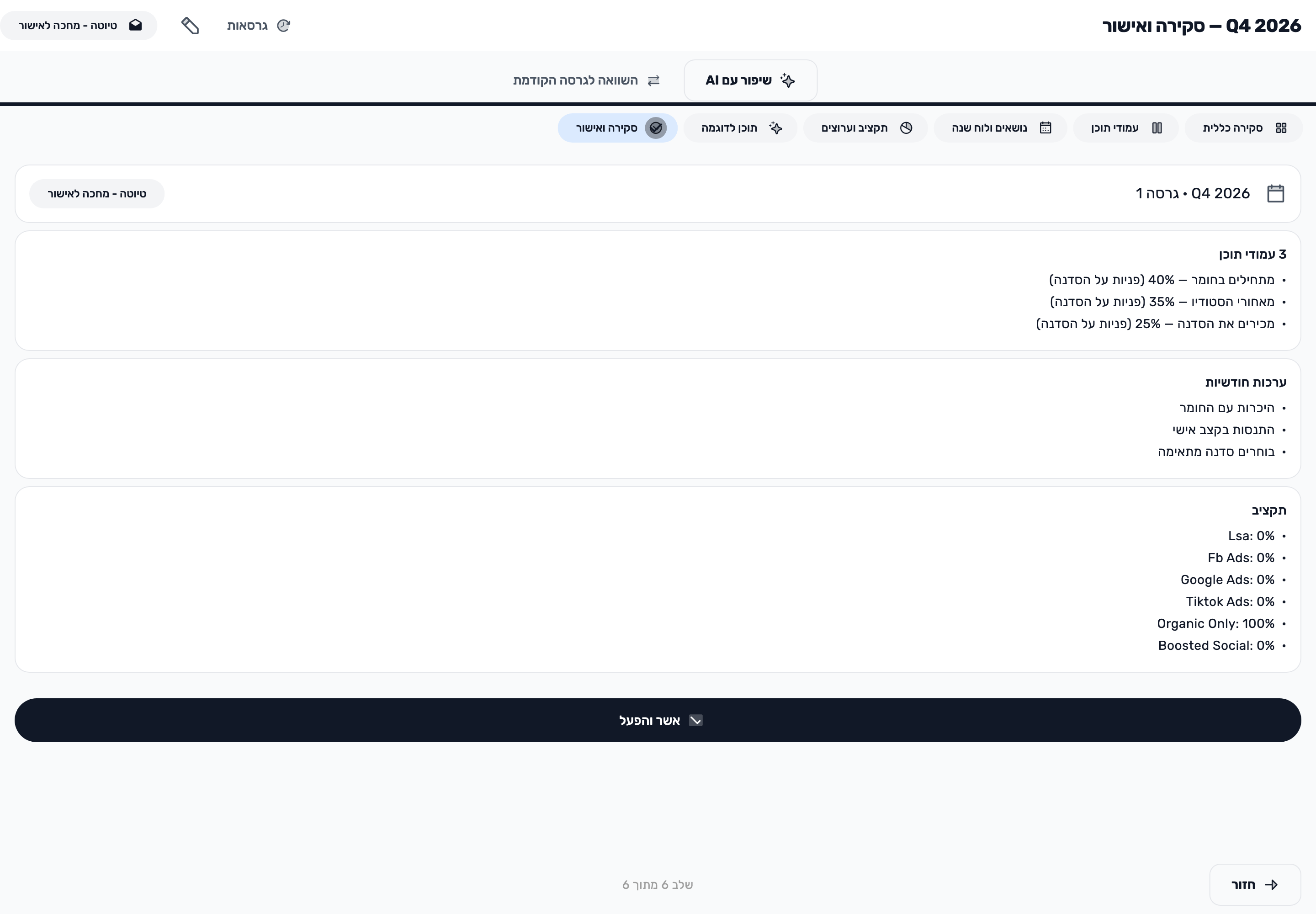Screen dimensions: 1316x914
Task: Select the סקירה ואישור tab
Action: (617, 128)
